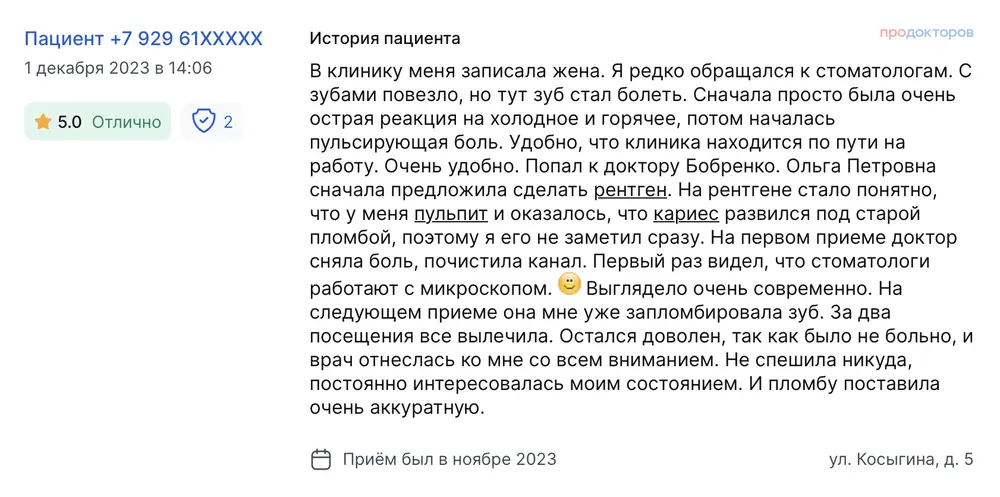Click the review date '1 декабря 2023 в 14:06'

(x=118, y=69)
